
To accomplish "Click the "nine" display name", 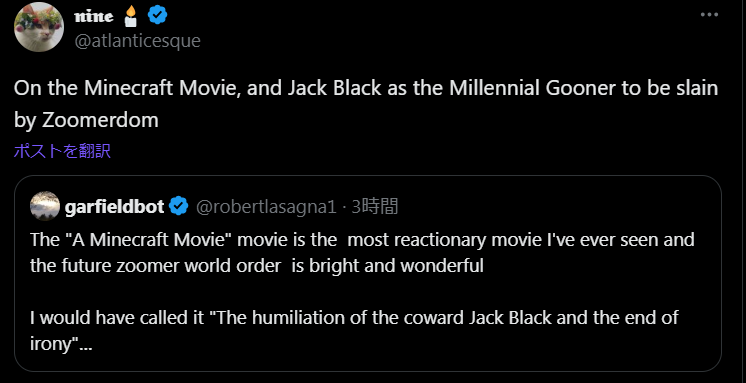I will click(94, 17).
